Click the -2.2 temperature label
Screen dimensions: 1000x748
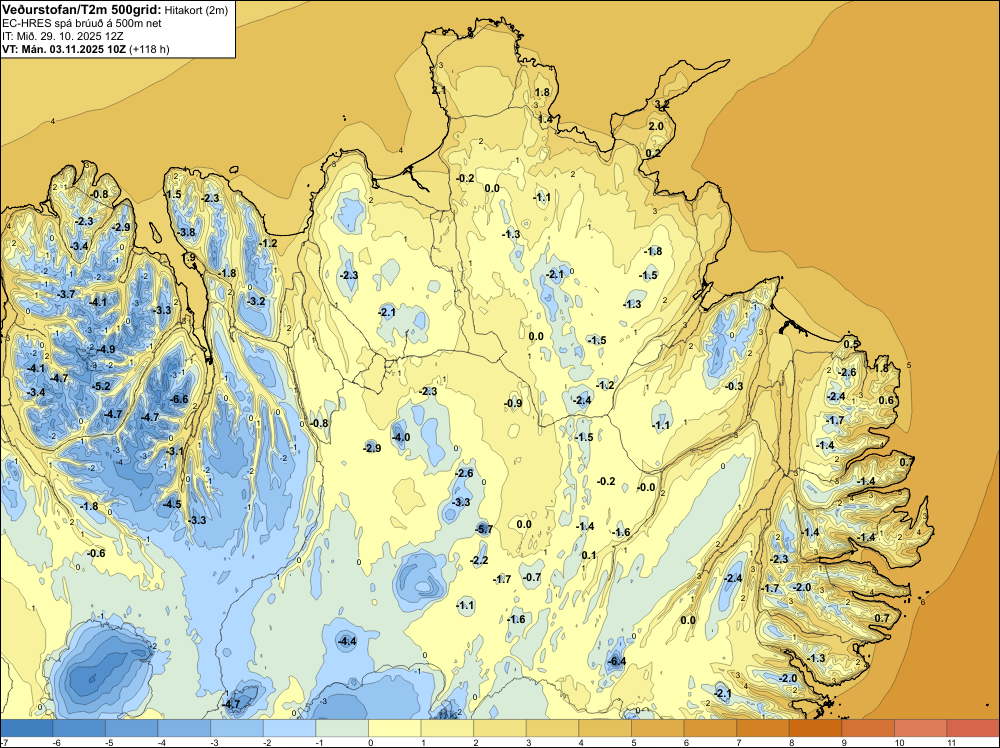(x=479, y=560)
